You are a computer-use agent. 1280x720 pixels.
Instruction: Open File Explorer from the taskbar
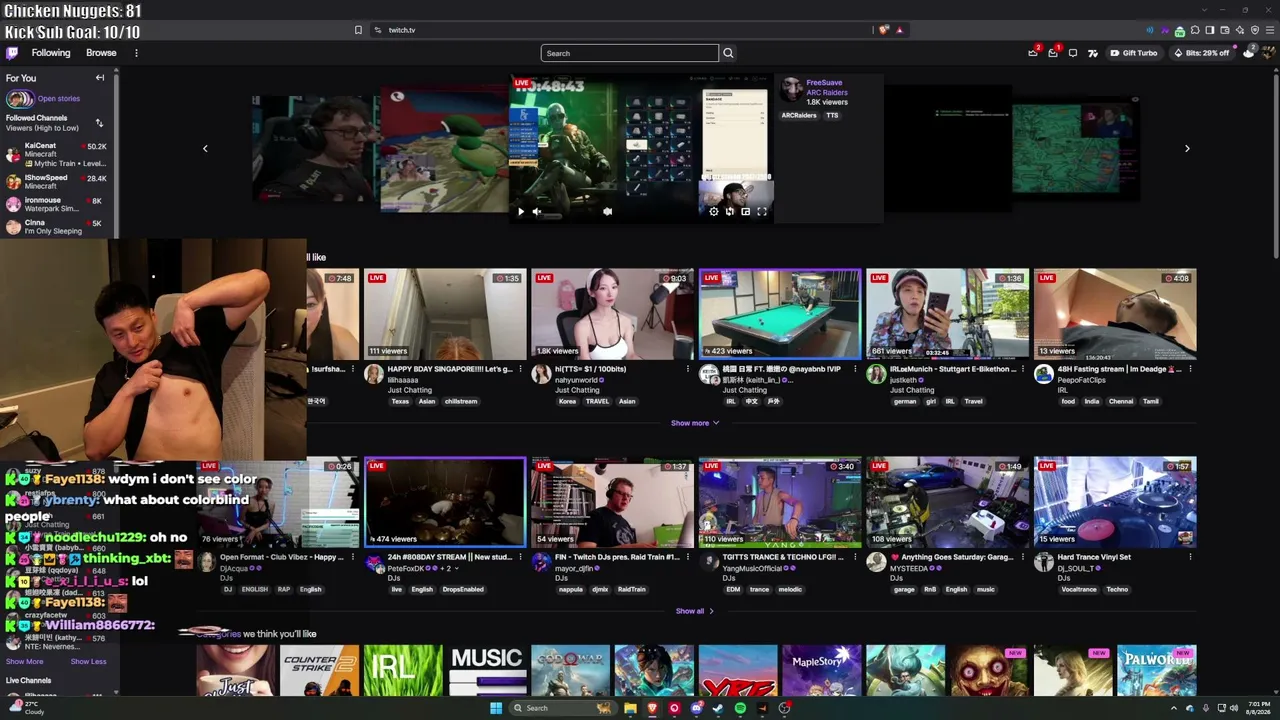coord(630,708)
